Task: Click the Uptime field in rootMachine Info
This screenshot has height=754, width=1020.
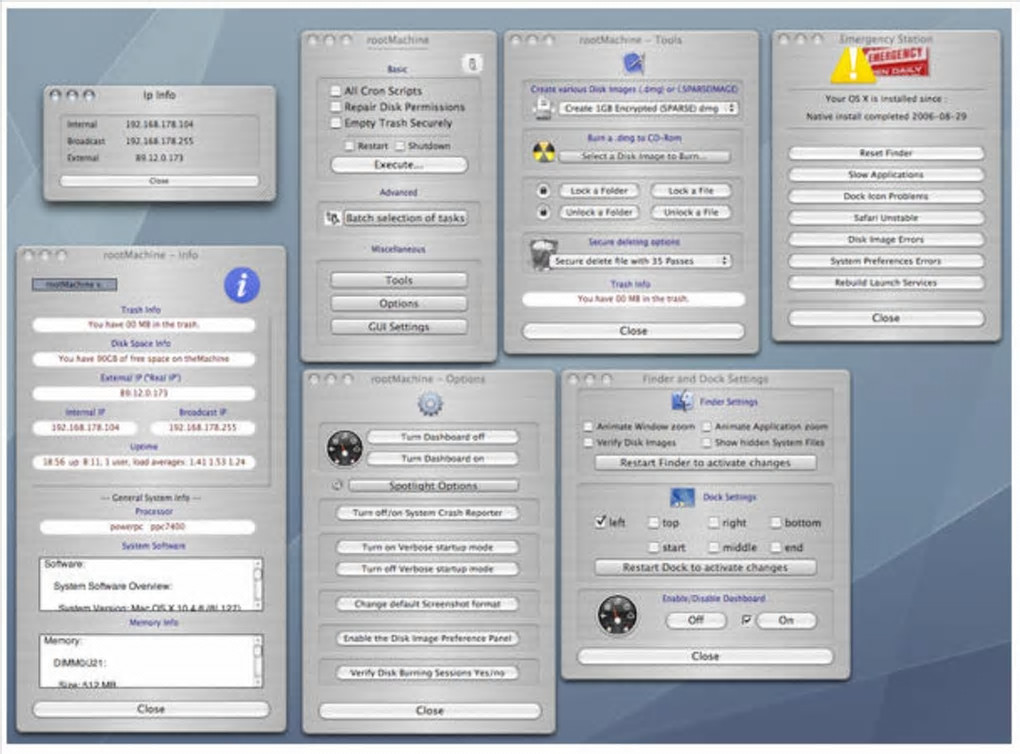Action: pos(144,462)
